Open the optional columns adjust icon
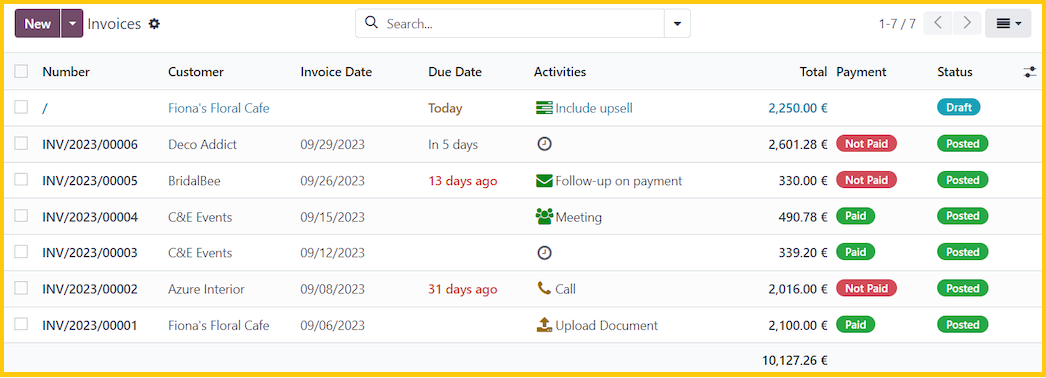1046x378 pixels. pos(1030,72)
